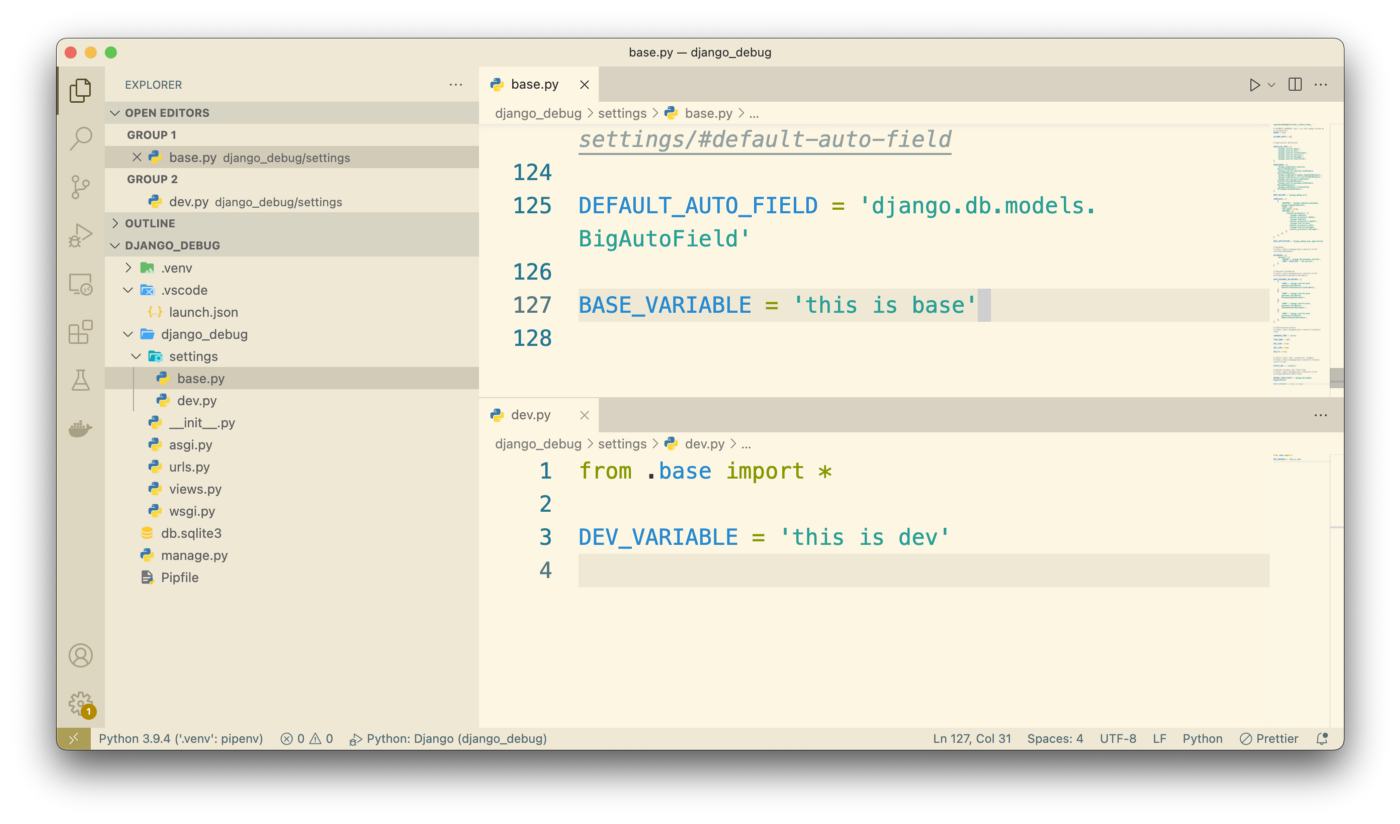Click Ln 127, Col 31 in status bar
Image resolution: width=1400 pixels, height=824 pixels.
[x=972, y=739]
